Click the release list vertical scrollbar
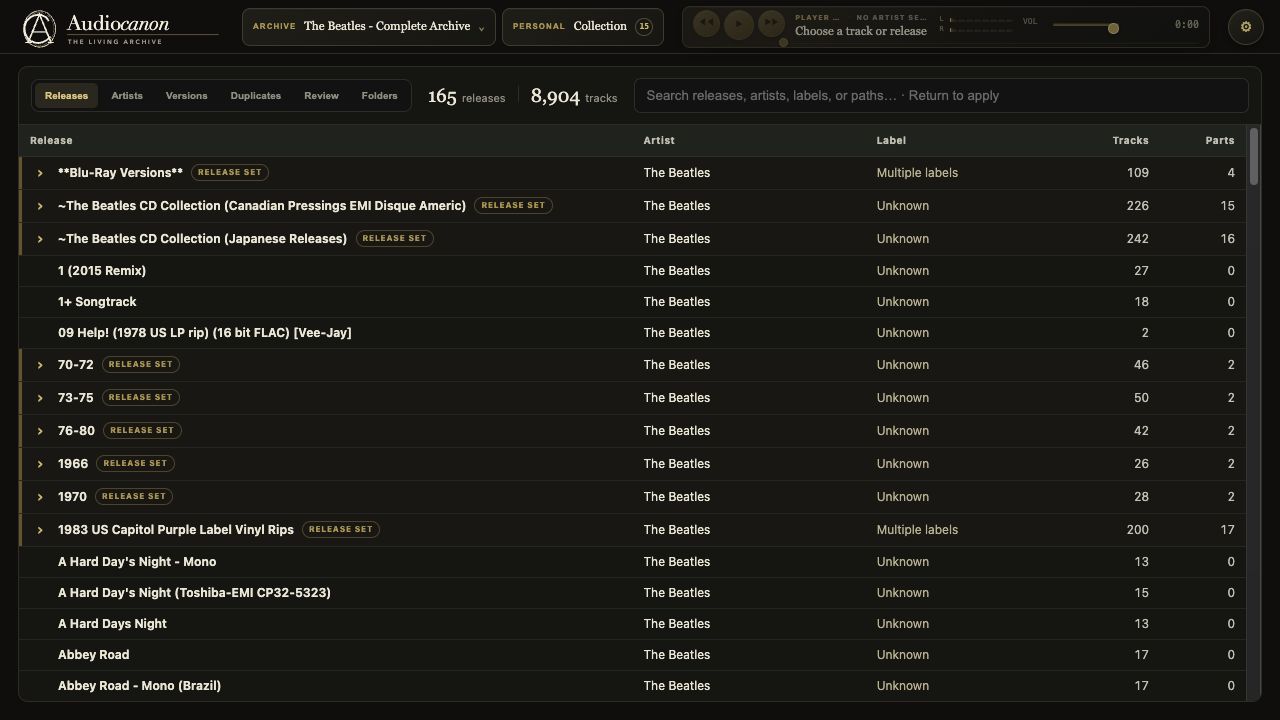Screen dimensions: 1280x720 pyautogui.click(x=1254, y=156)
